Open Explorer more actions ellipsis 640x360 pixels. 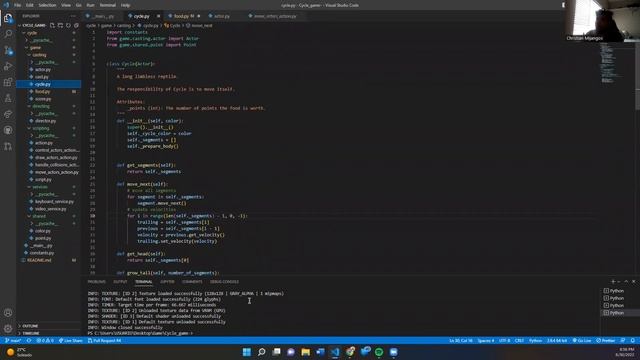tap(73, 16)
